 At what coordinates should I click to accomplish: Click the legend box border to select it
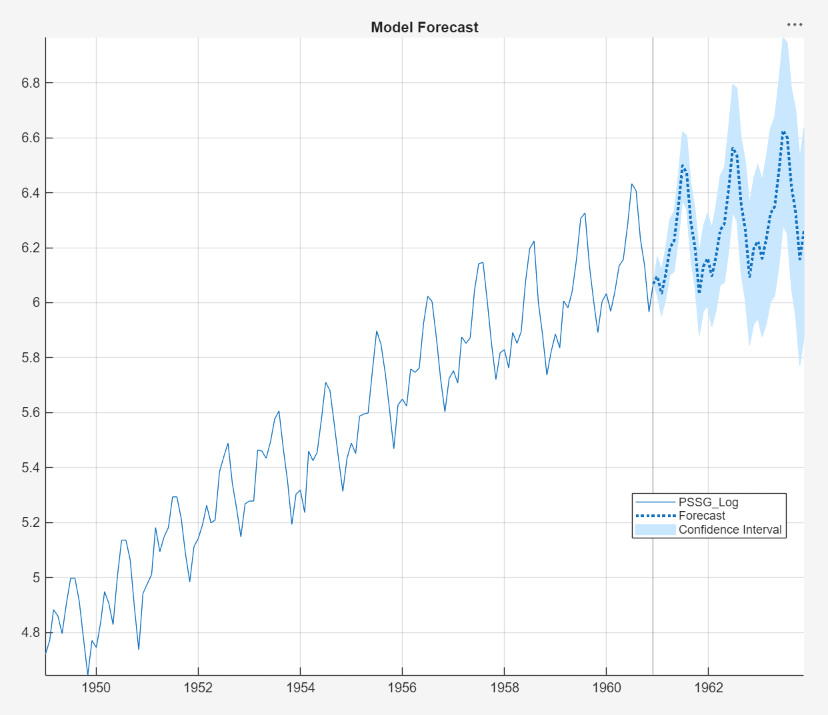708,492
